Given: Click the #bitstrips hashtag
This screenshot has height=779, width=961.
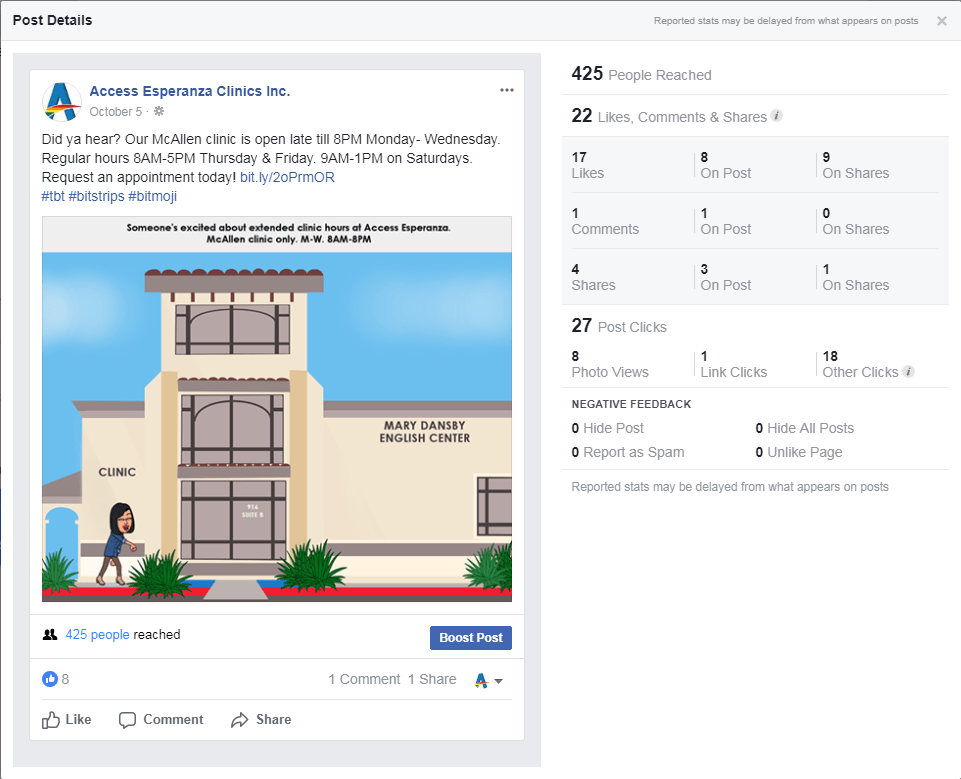Looking at the screenshot, I should pos(96,196).
